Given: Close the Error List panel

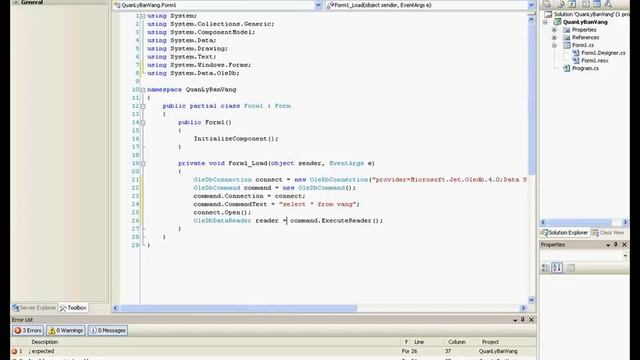Looking at the screenshot, I should 531,320.
